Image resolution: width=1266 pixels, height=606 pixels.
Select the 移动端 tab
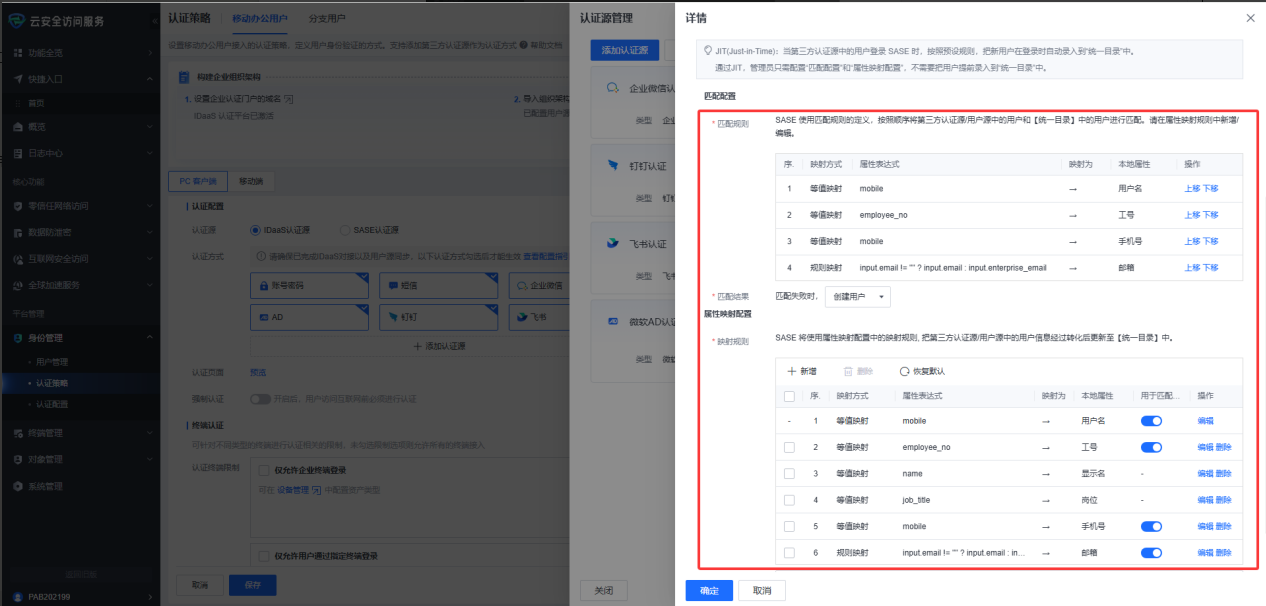pyautogui.click(x=251, y=182)
